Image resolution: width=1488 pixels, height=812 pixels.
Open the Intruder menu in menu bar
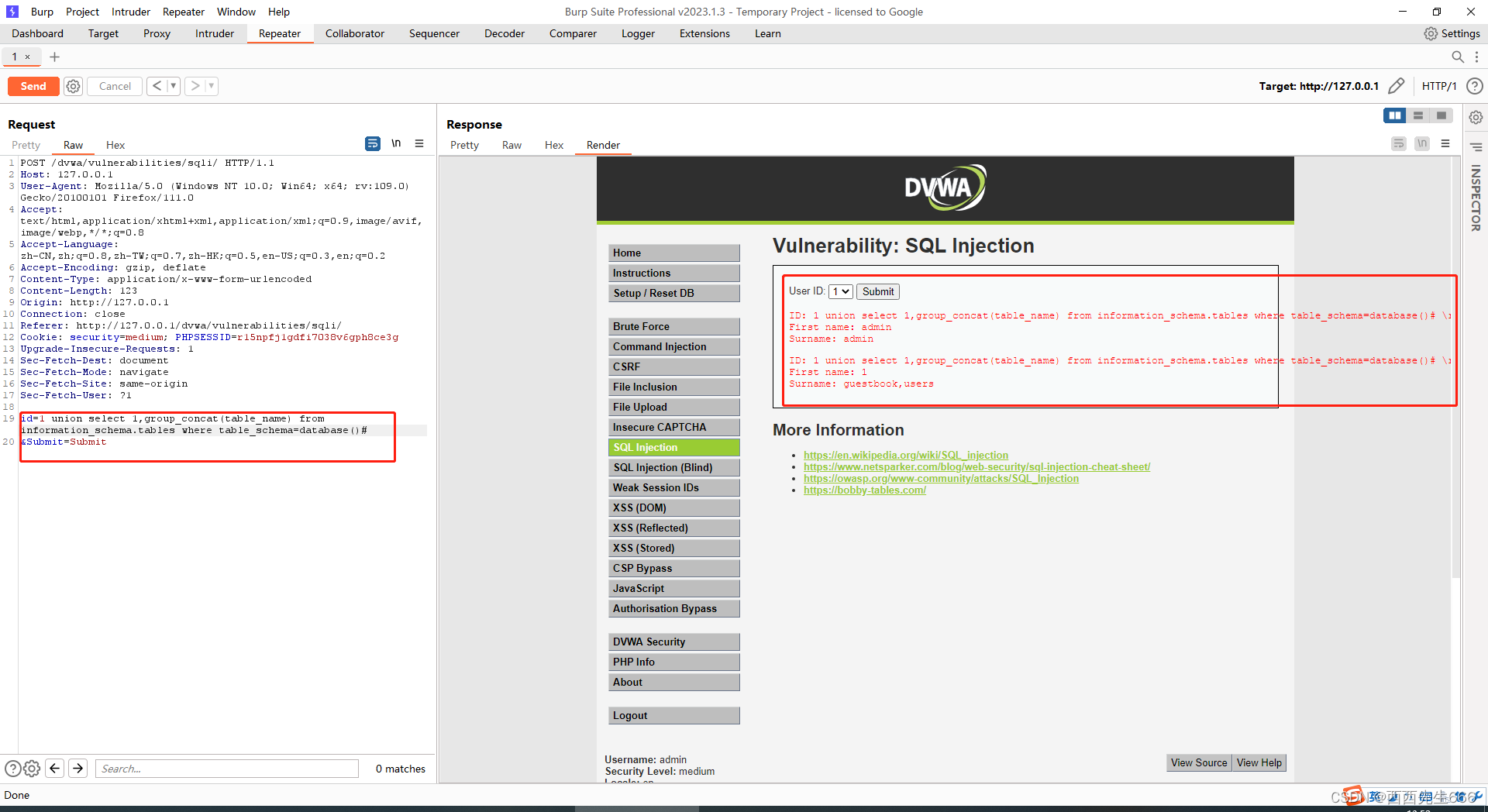coord(131,12)
